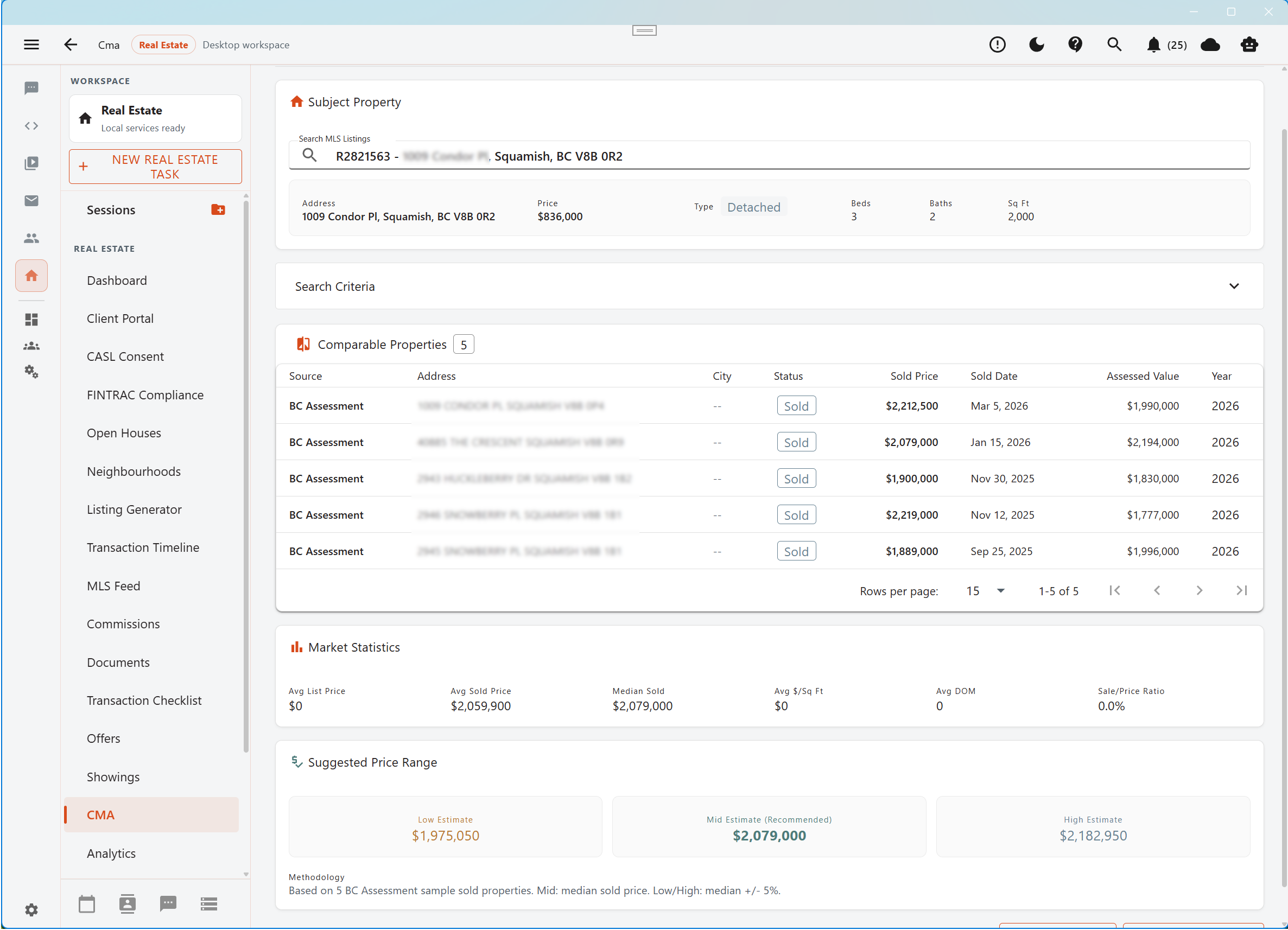The image size is (1288, 930).
Task: Open the robot assistant icon
Action: coord(1249,44)
